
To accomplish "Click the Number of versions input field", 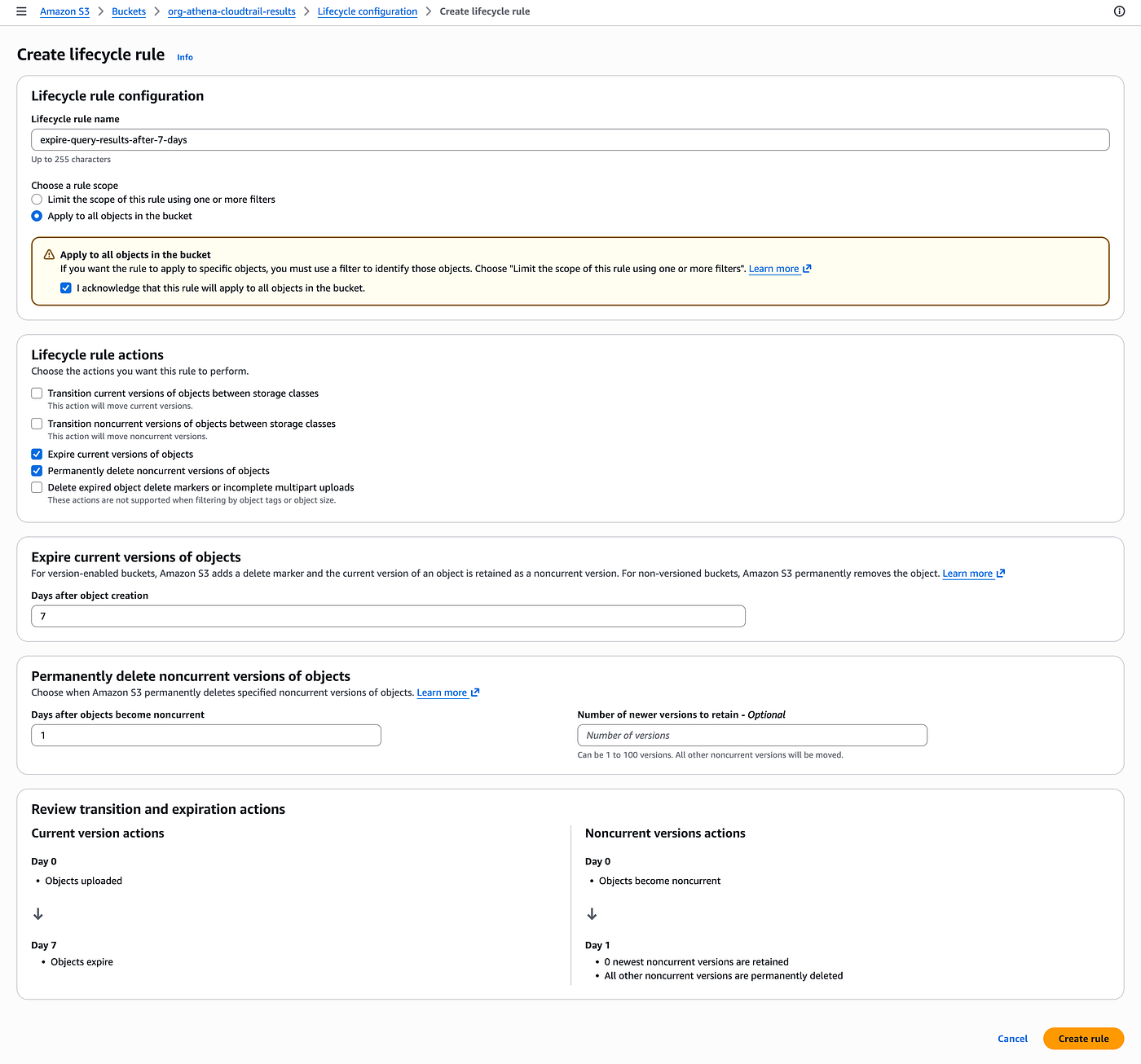I will pos(752,736).
